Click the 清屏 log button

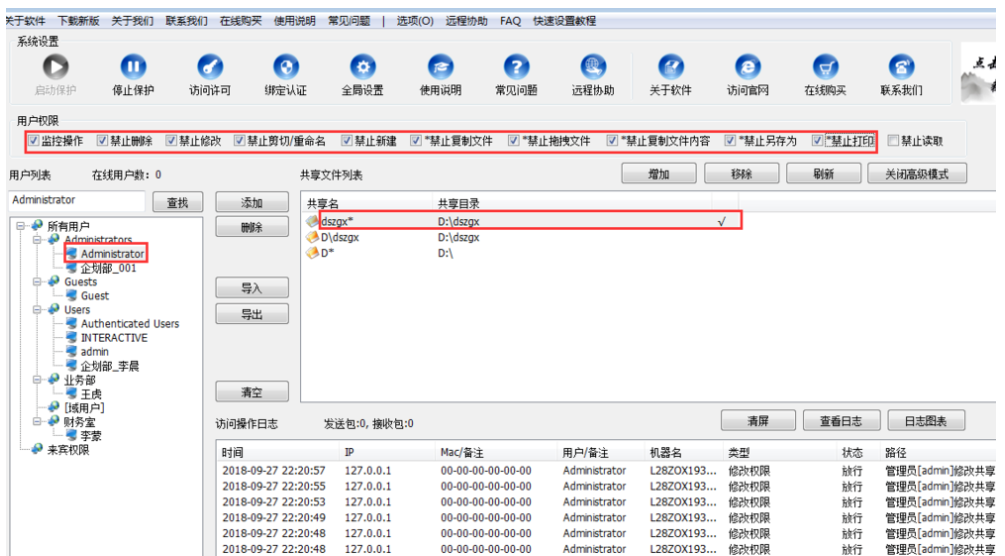[x=758, y=421]
